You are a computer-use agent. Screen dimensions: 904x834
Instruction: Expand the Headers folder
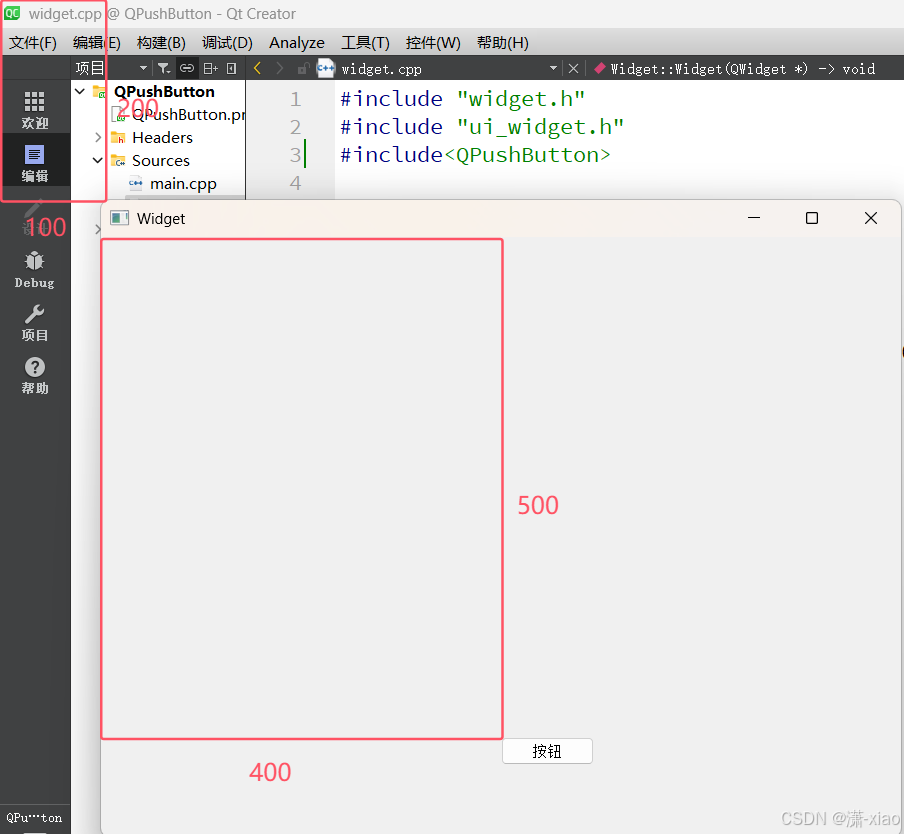pyautogui.click(x=98, y=137)
